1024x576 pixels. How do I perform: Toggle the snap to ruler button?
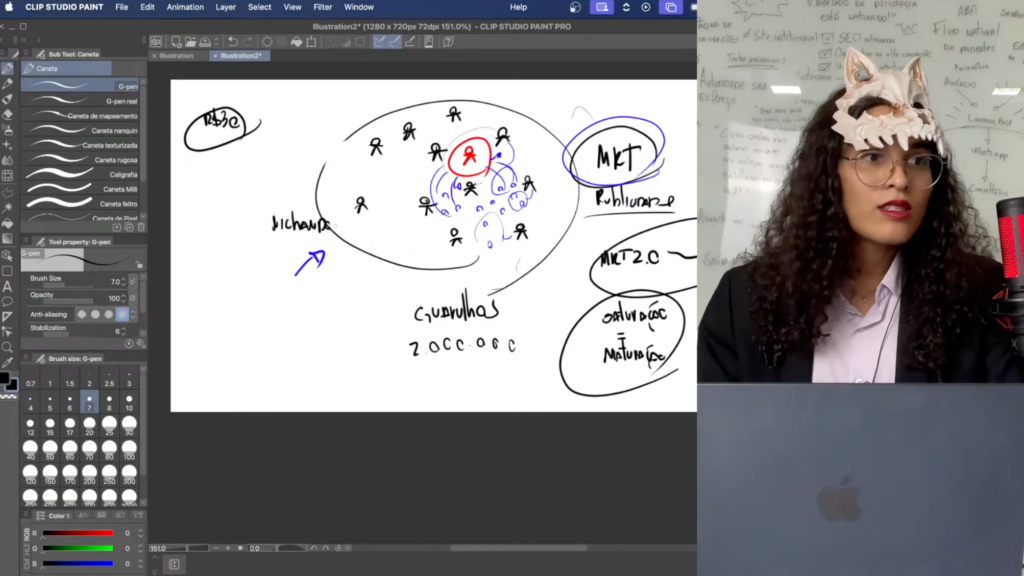(381, 42)
